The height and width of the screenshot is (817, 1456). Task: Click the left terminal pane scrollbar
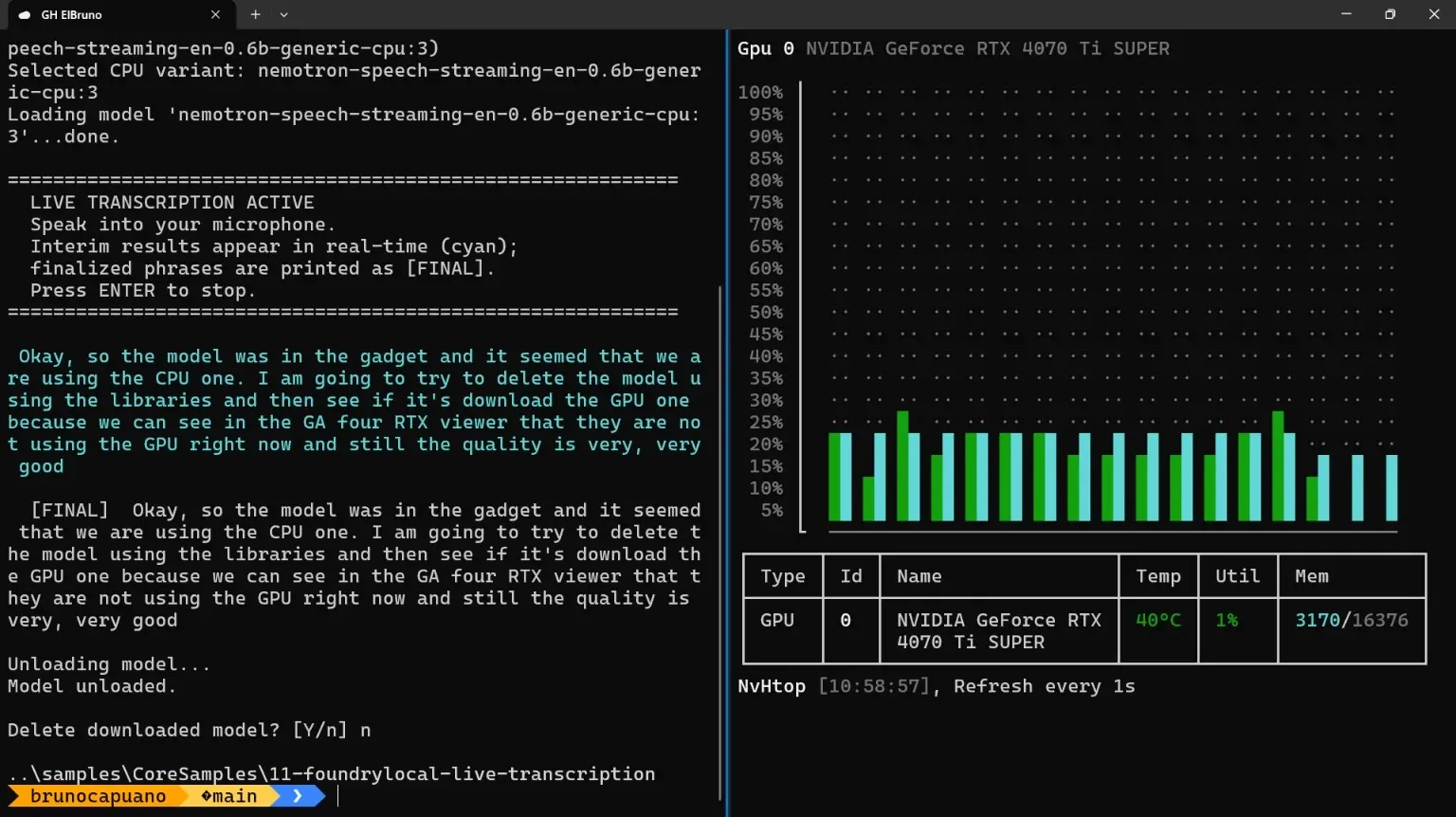coord(719,544)
